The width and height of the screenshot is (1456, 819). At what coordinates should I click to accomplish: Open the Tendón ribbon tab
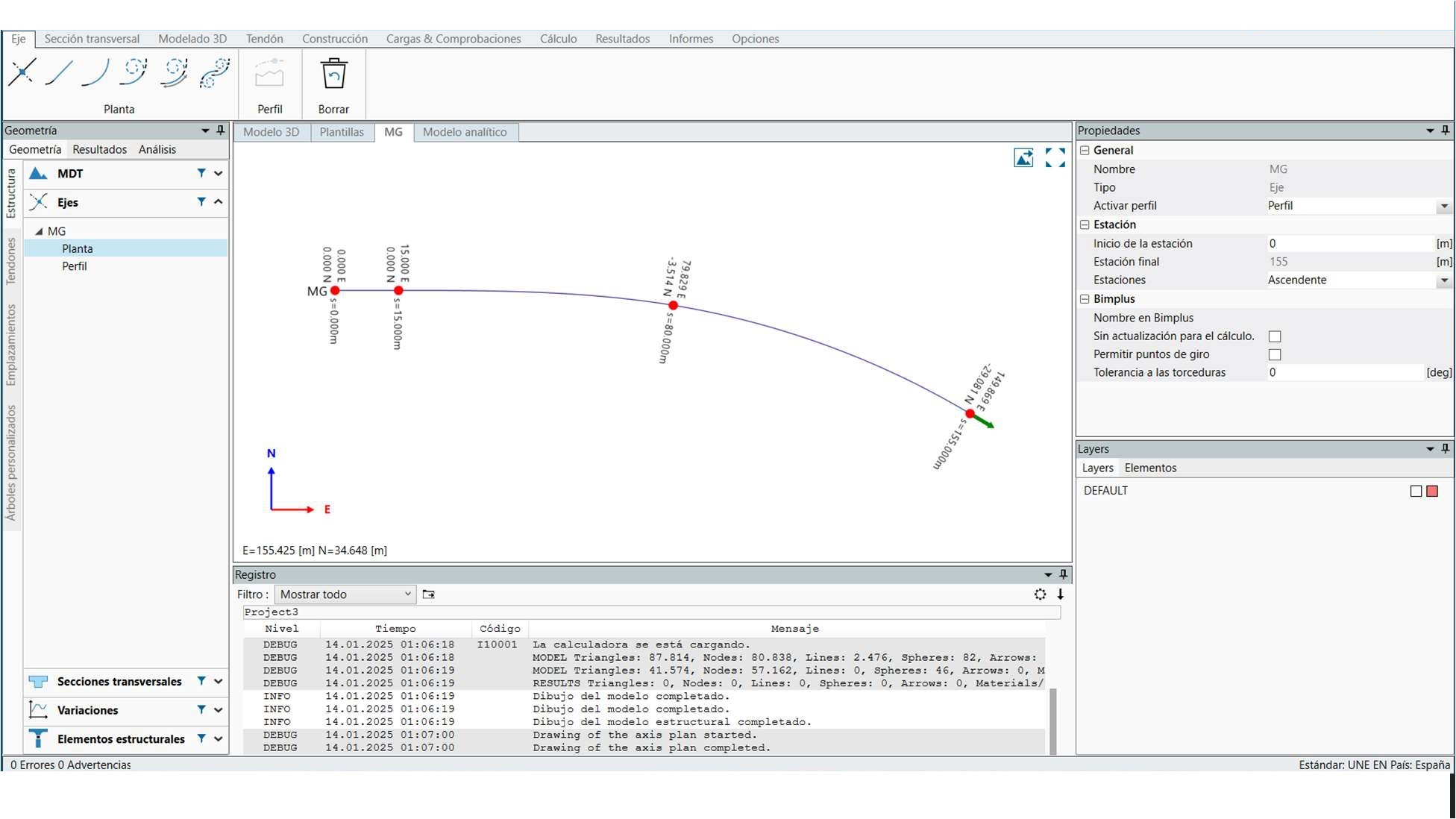pos(264,39)
